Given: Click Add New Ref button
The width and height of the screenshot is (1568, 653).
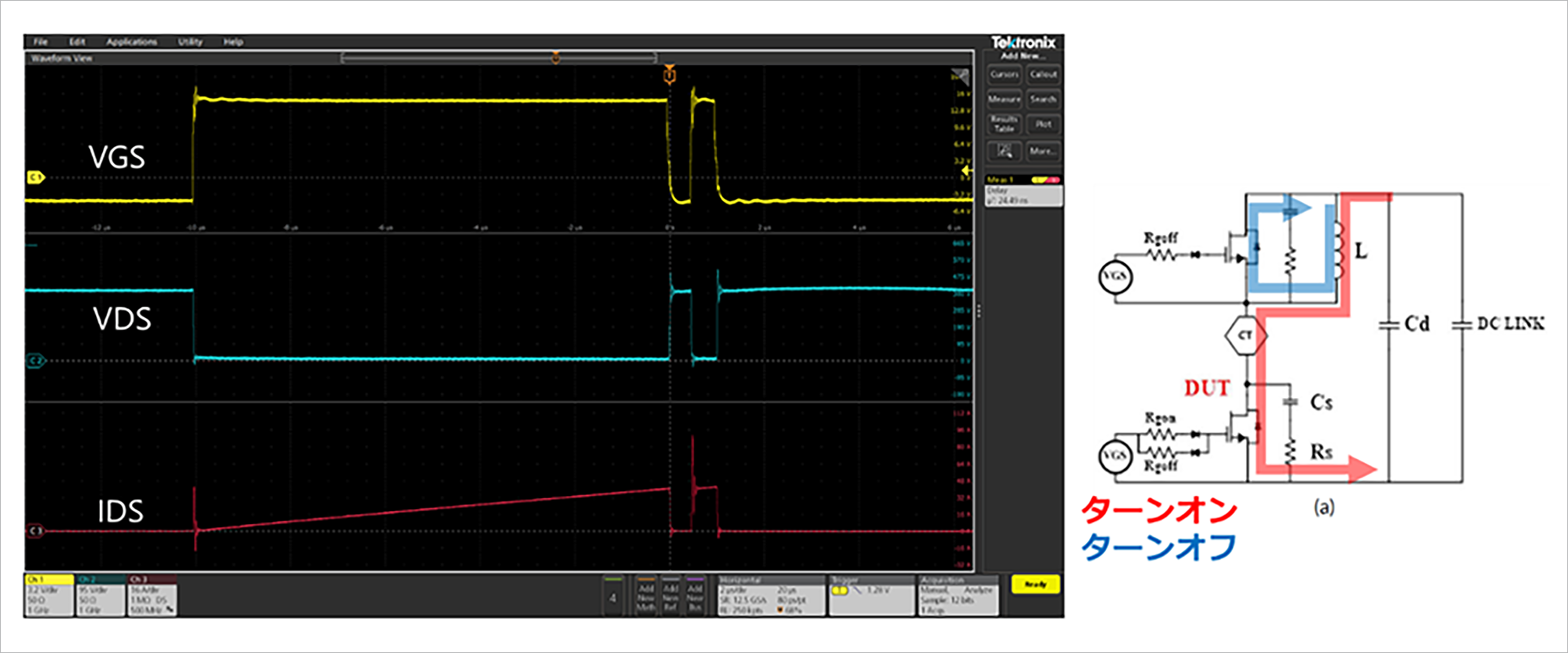Looking at the screenshot, I should point(670,595).
